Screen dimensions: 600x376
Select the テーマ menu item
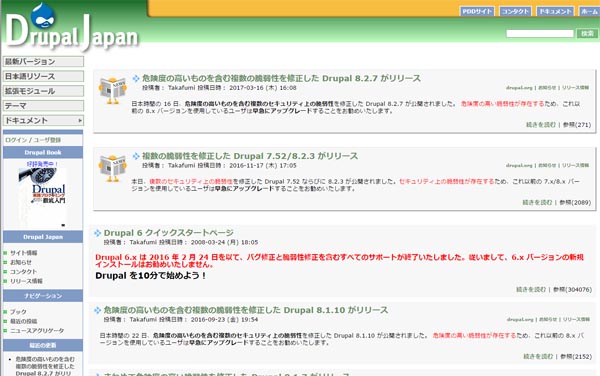coord(43,106)
